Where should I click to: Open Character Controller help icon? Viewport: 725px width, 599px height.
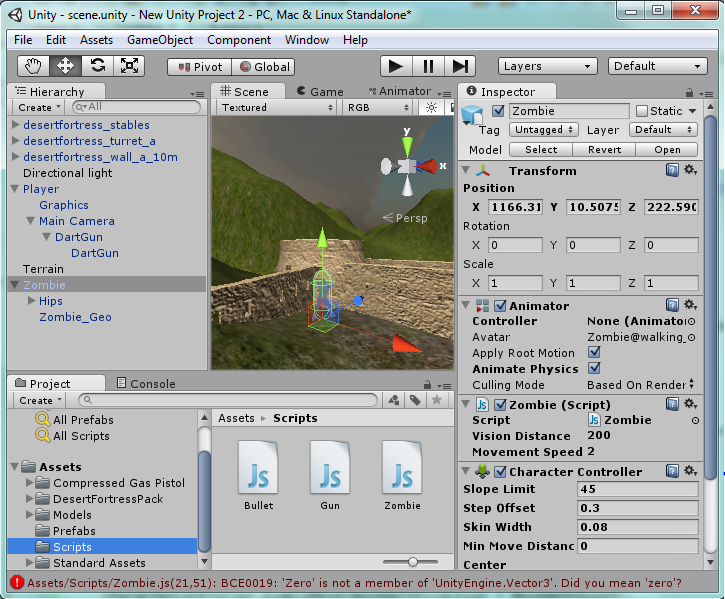(672, 471)
